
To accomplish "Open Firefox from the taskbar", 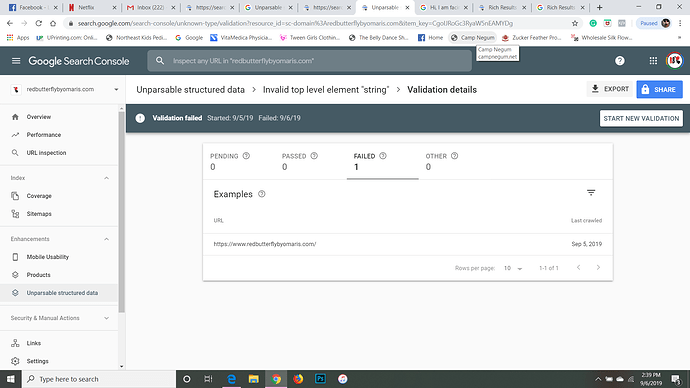I will click(298, 379).
